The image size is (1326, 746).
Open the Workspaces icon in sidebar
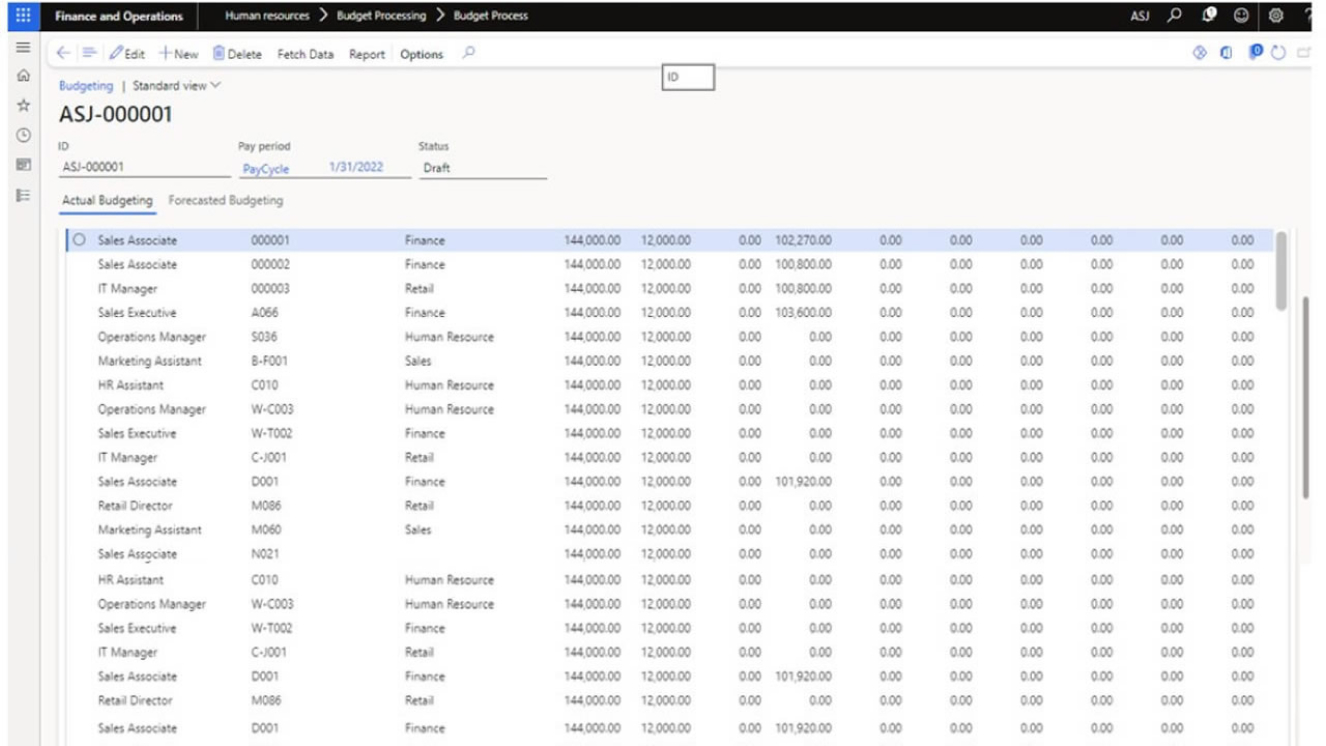pyautogui.click(x=23, y=165)
